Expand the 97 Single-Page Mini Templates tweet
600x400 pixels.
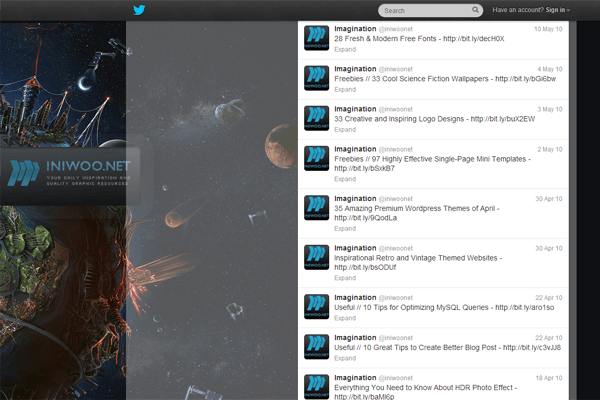click(345, 179)
